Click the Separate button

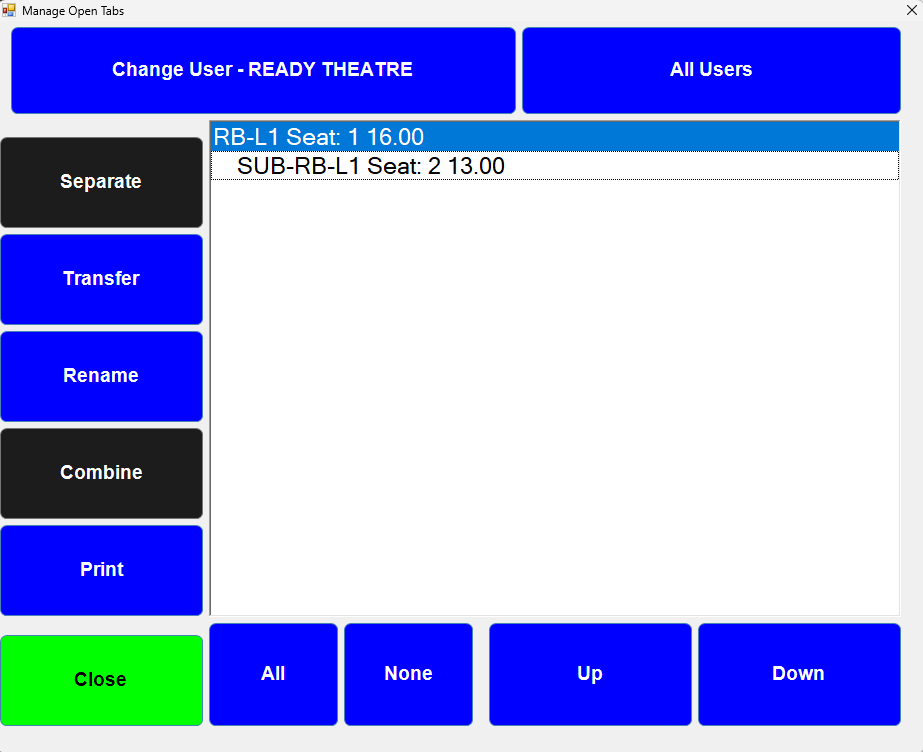click(101, 182)
